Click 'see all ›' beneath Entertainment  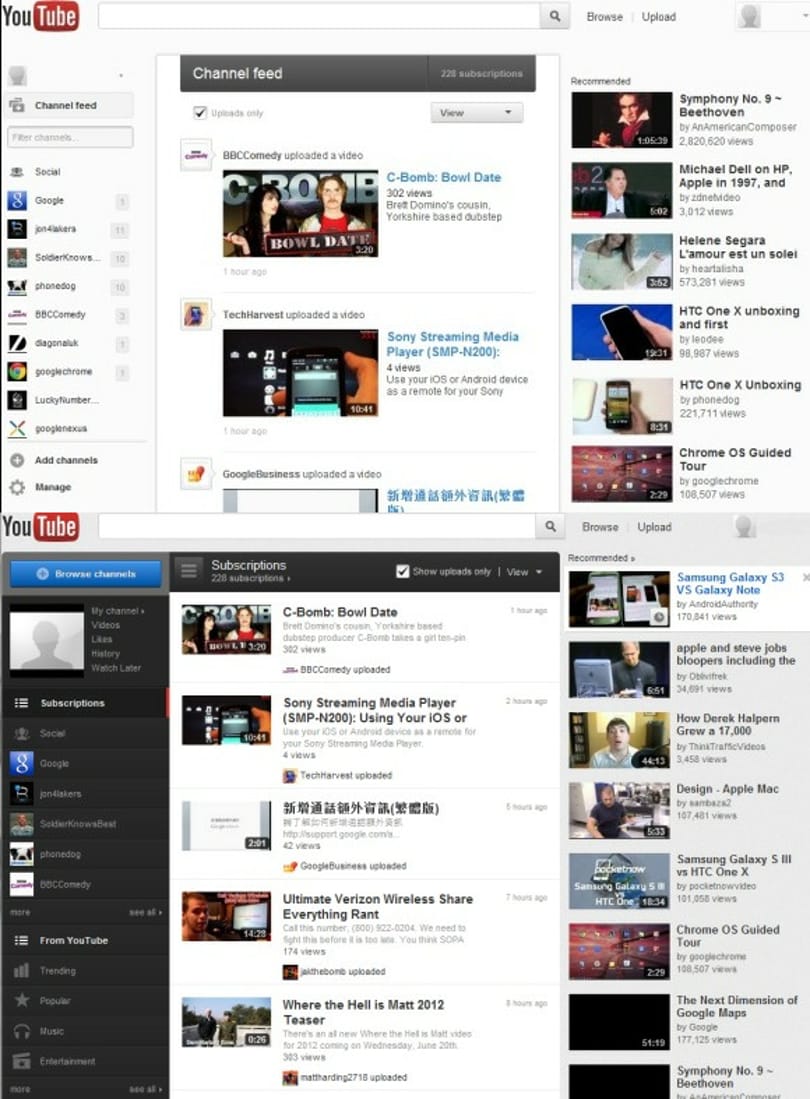(x=146, y=1089)
